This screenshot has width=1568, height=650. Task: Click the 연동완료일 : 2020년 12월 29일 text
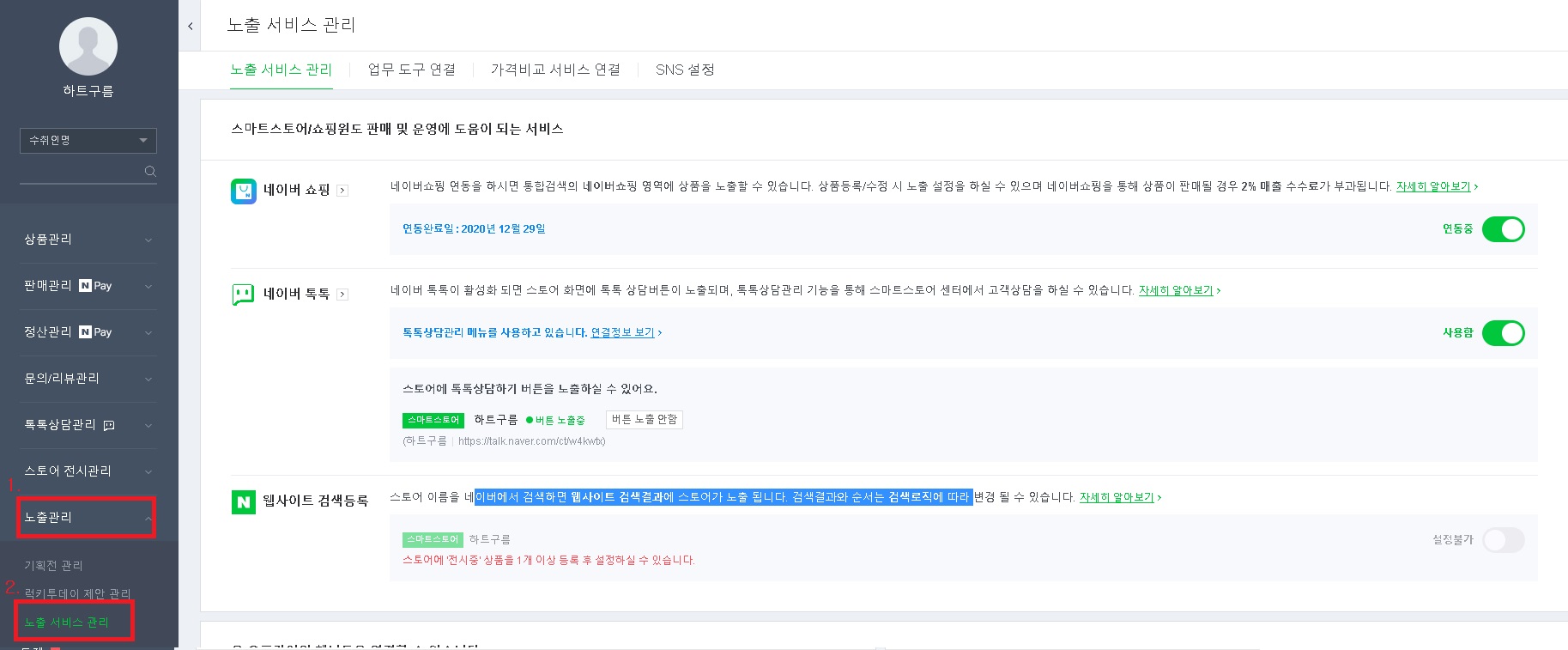coord(474,229)
